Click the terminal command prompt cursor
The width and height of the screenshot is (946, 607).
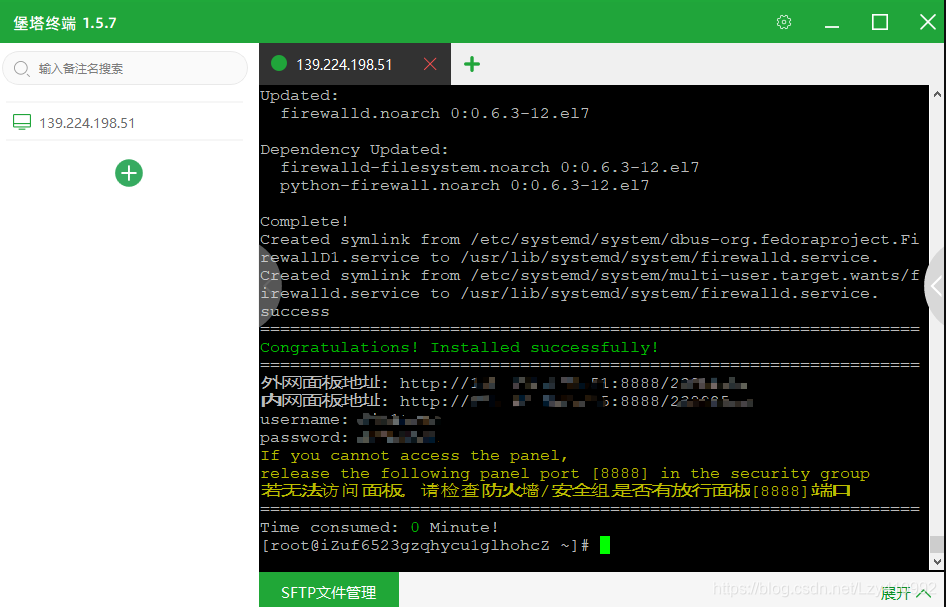tap(605, 545)
